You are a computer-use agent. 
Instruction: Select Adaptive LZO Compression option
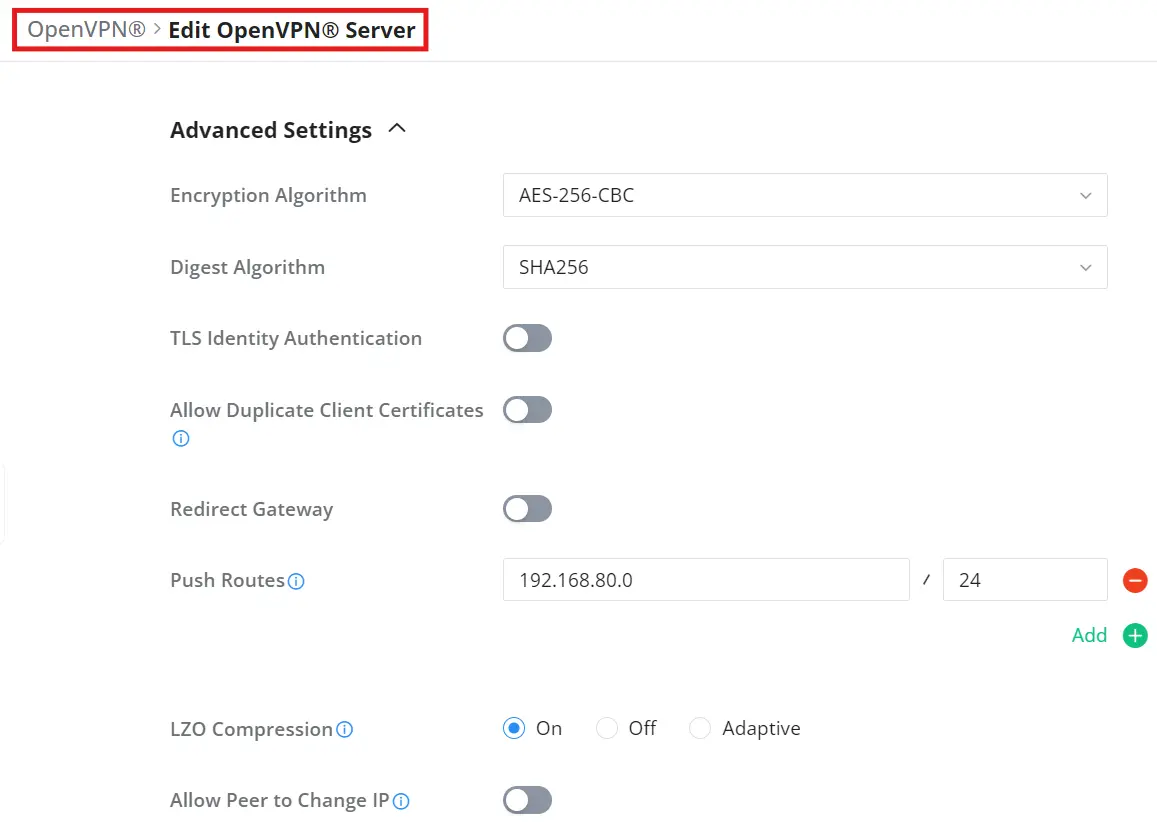click(700, 728)
